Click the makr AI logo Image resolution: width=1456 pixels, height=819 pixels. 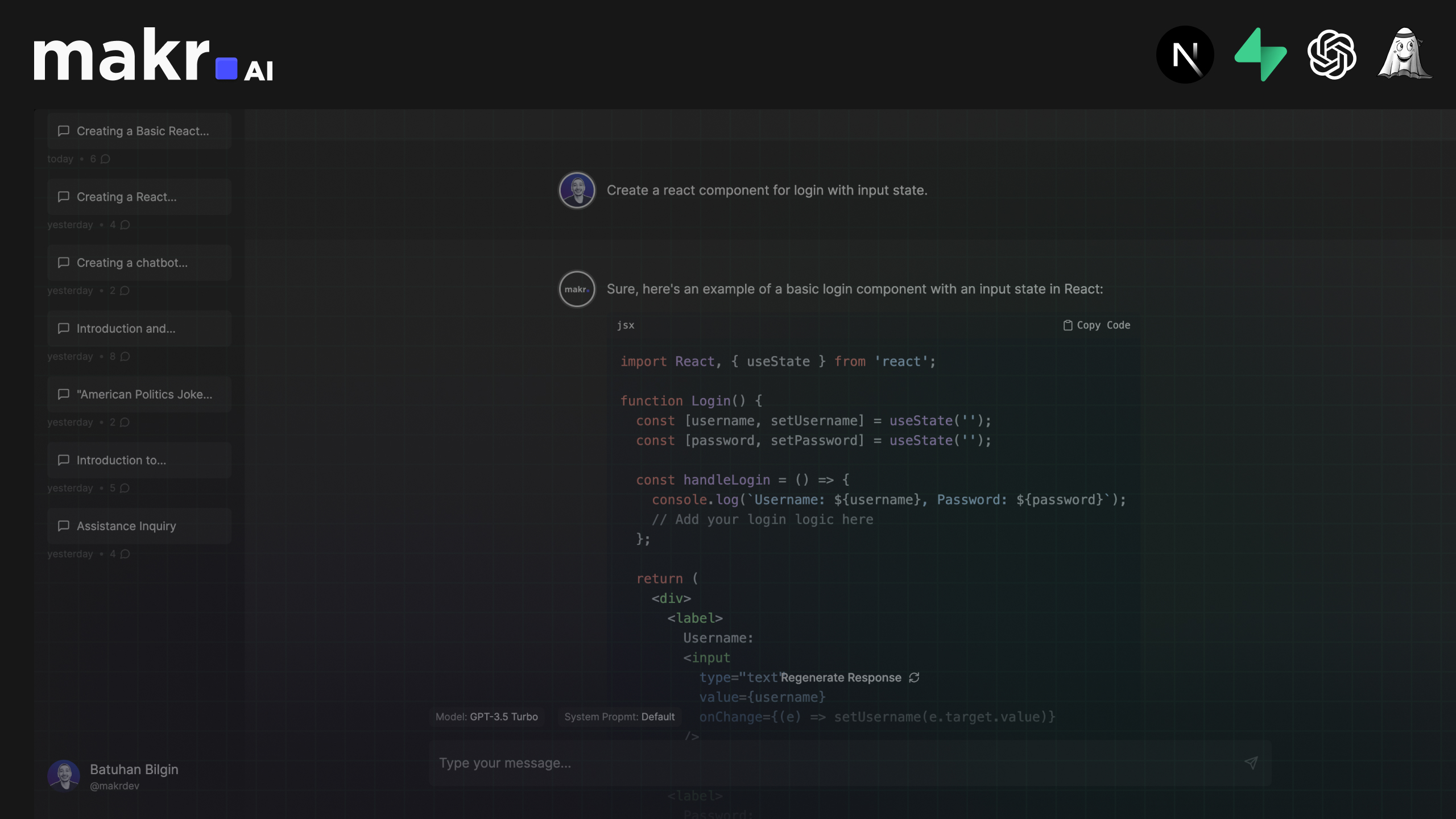[x=154, y=56]
